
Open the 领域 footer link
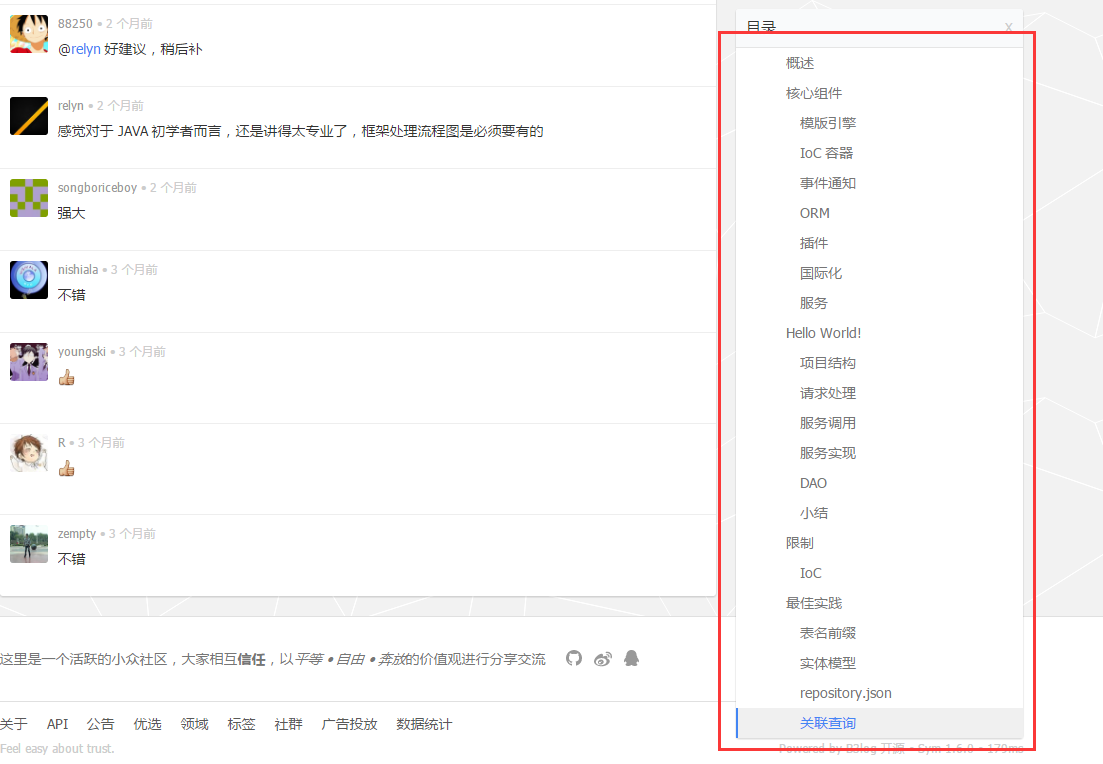pyautogui.click(x=195, y=725)
